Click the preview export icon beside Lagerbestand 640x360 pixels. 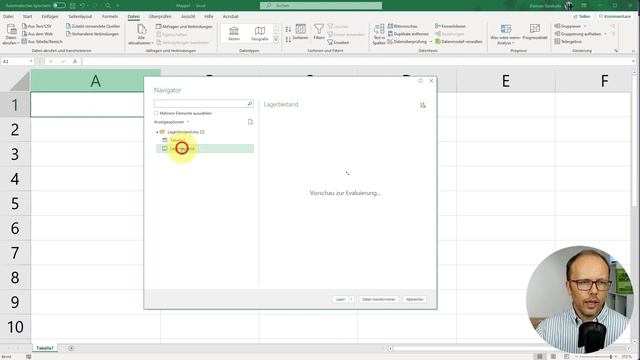point(423,105)
